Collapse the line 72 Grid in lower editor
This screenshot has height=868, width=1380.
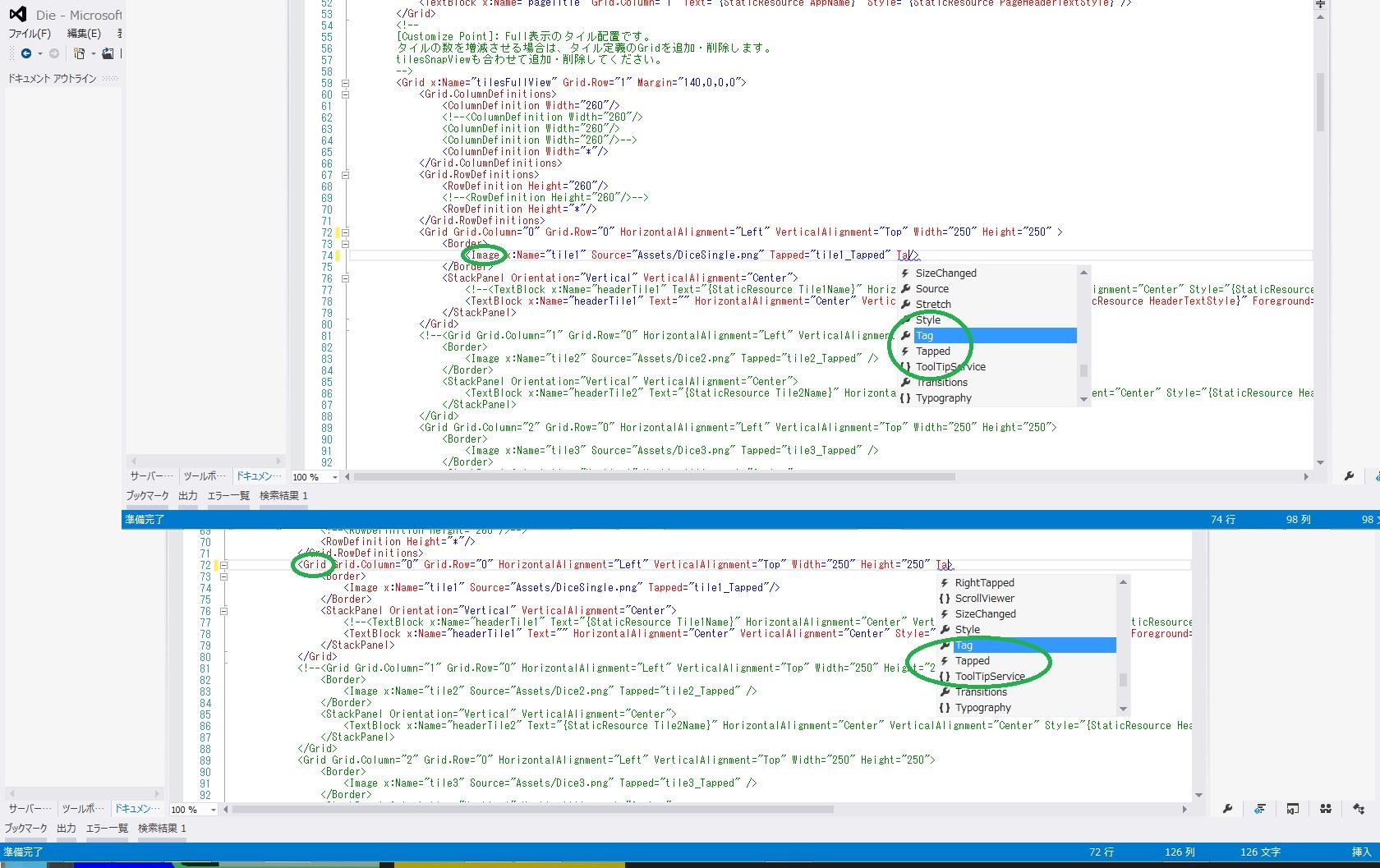point(223,565)
